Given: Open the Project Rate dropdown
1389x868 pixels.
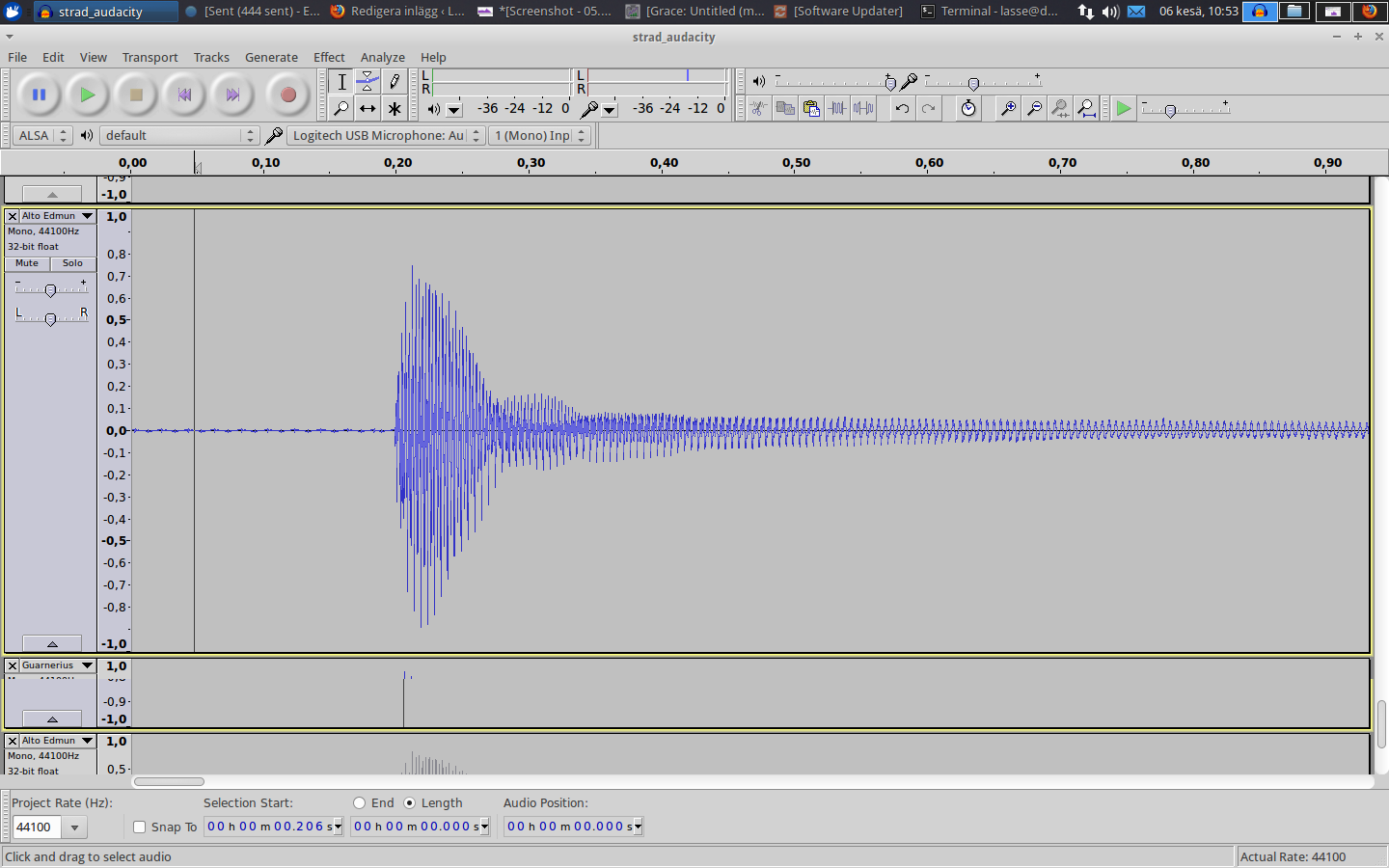Looking at the screenshot, I should pos(74,827).
